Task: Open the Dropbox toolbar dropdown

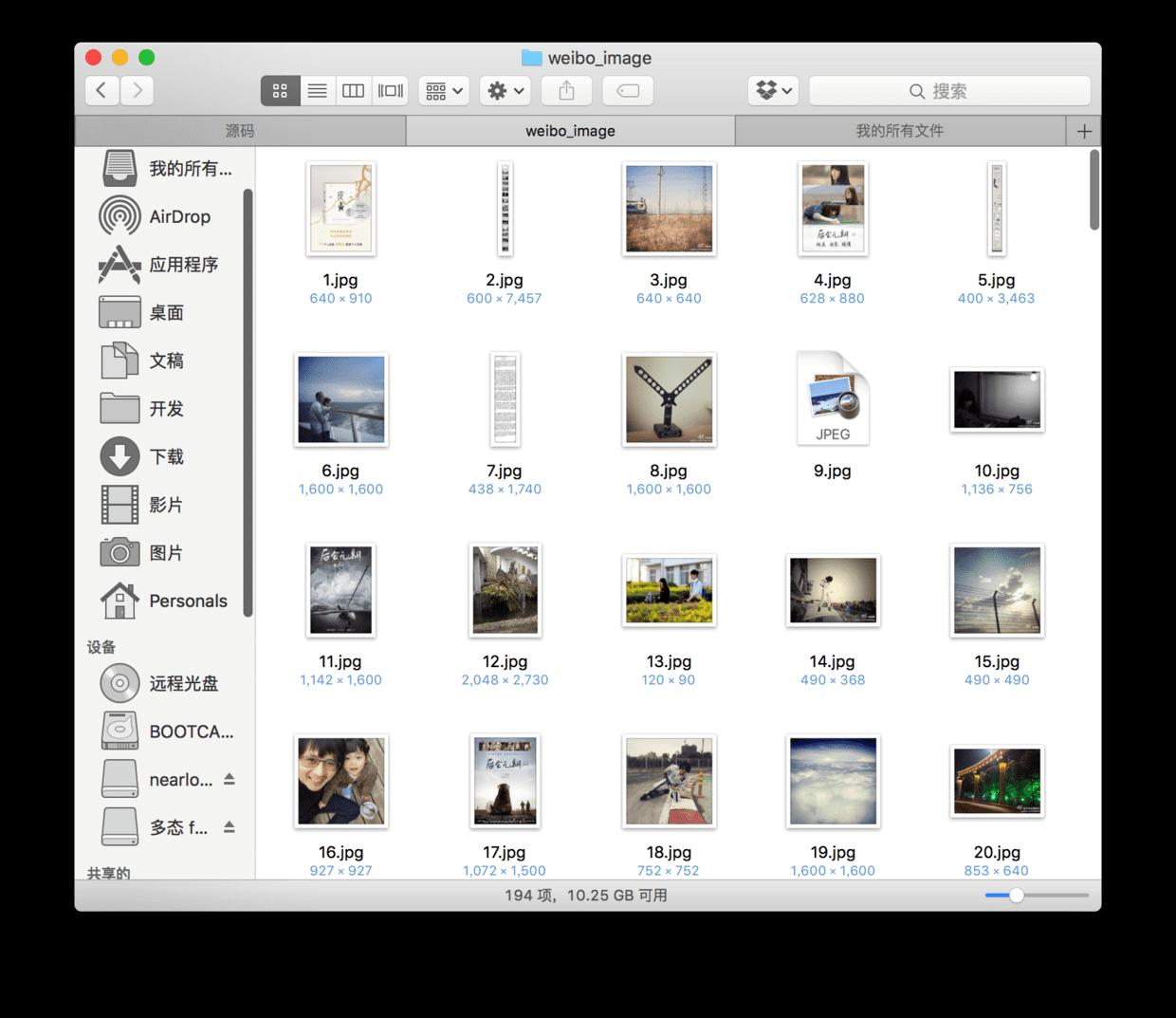Action: pyautogui.click(x=773, y=91)
